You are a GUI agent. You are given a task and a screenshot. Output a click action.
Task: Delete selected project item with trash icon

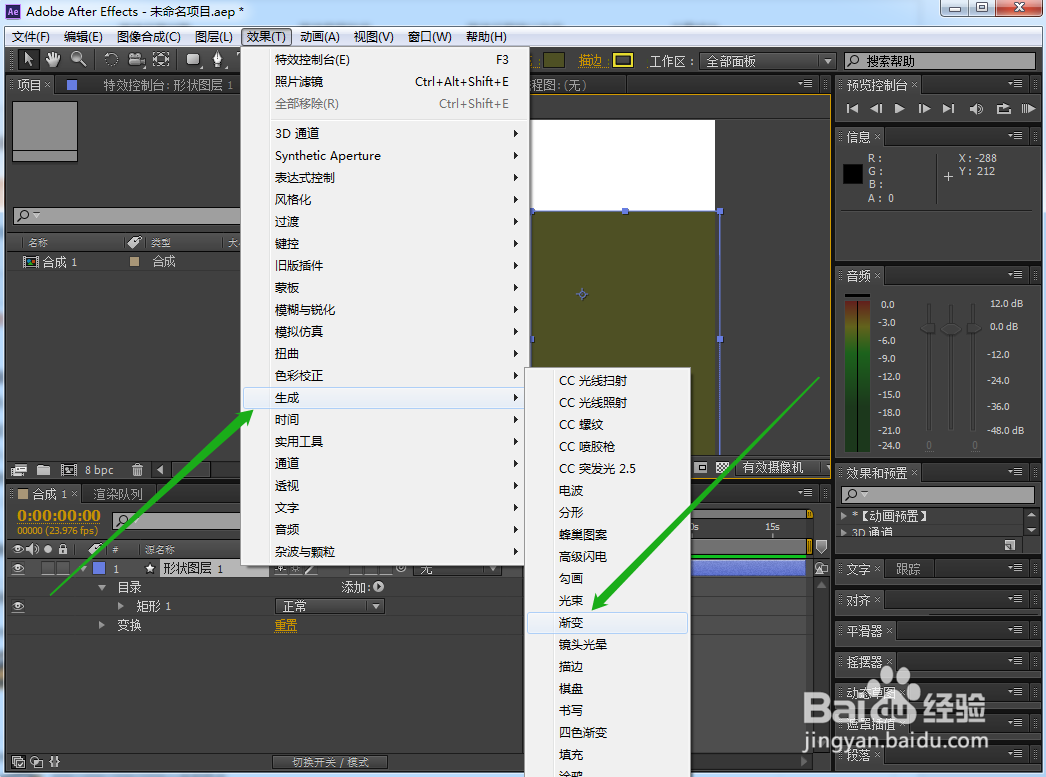pos(137,470)
